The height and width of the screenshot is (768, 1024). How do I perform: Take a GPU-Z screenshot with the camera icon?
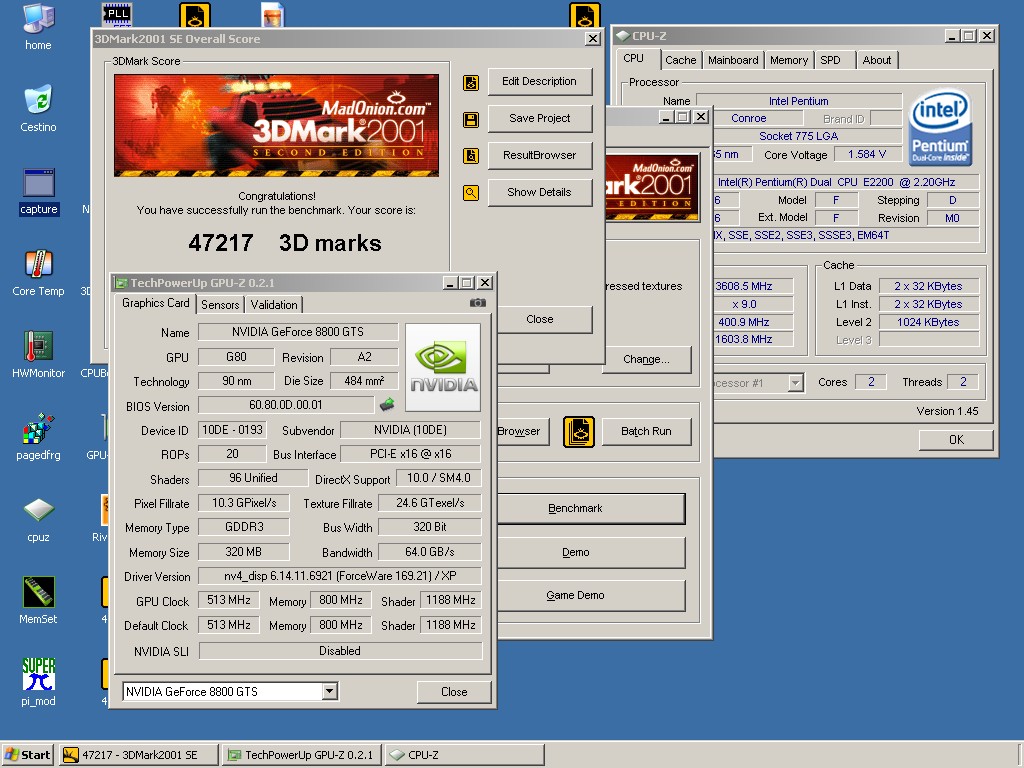pyautogui.click(x=478, y=303)
